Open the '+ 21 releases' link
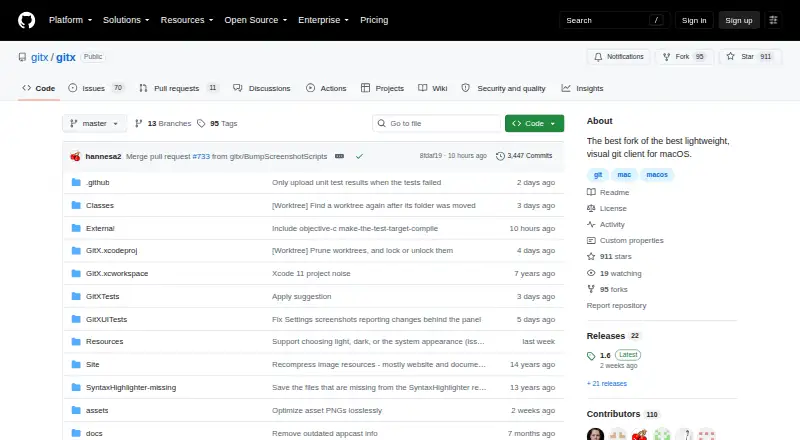800x440 pixels. [x=607, y=383]
